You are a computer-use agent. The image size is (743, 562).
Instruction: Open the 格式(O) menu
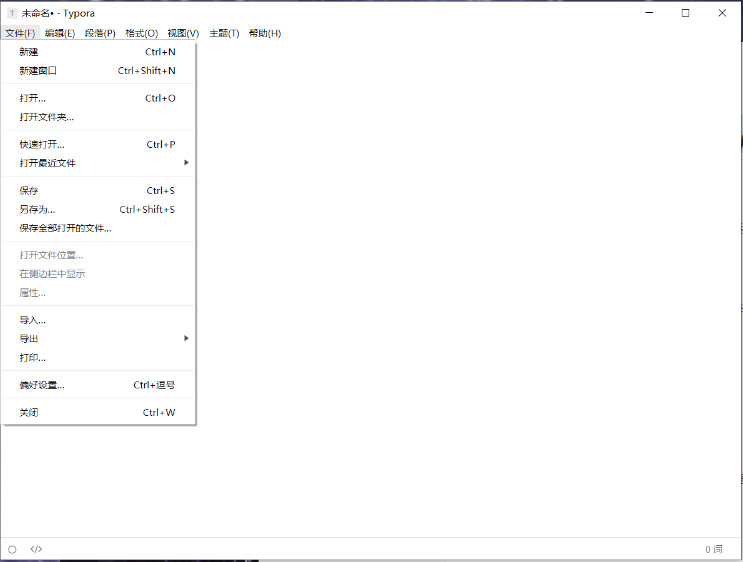tap(141, 33)
